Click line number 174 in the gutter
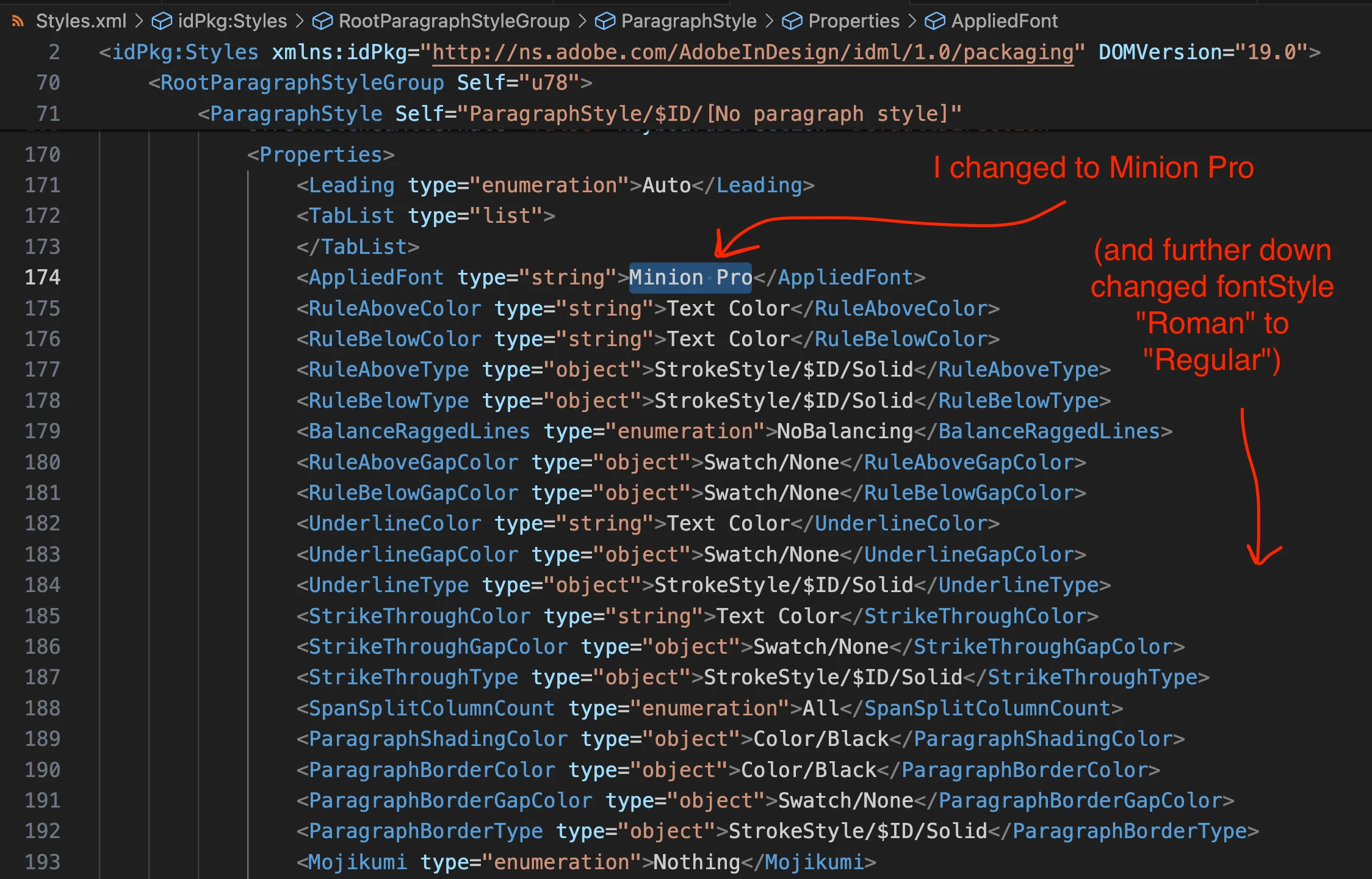The height and width of the screenshot is (879, 1372). point(43,278)
